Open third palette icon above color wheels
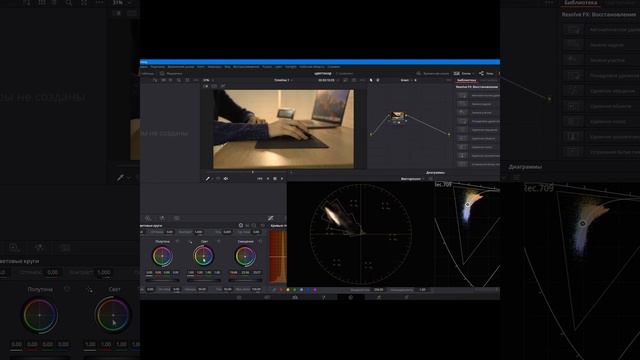Viewport: 640px width, 360px height. point(176,218)
